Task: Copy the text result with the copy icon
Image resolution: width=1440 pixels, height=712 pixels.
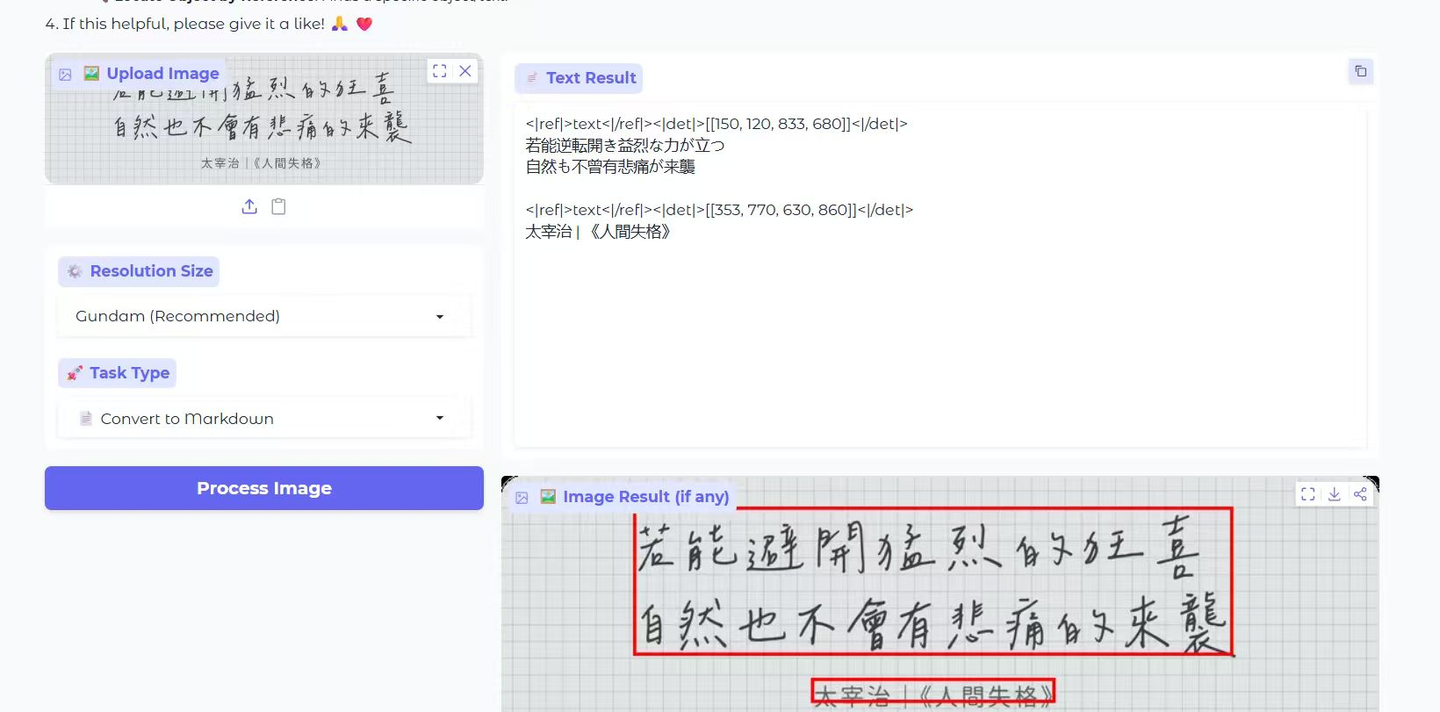Action: [1360, 71]
